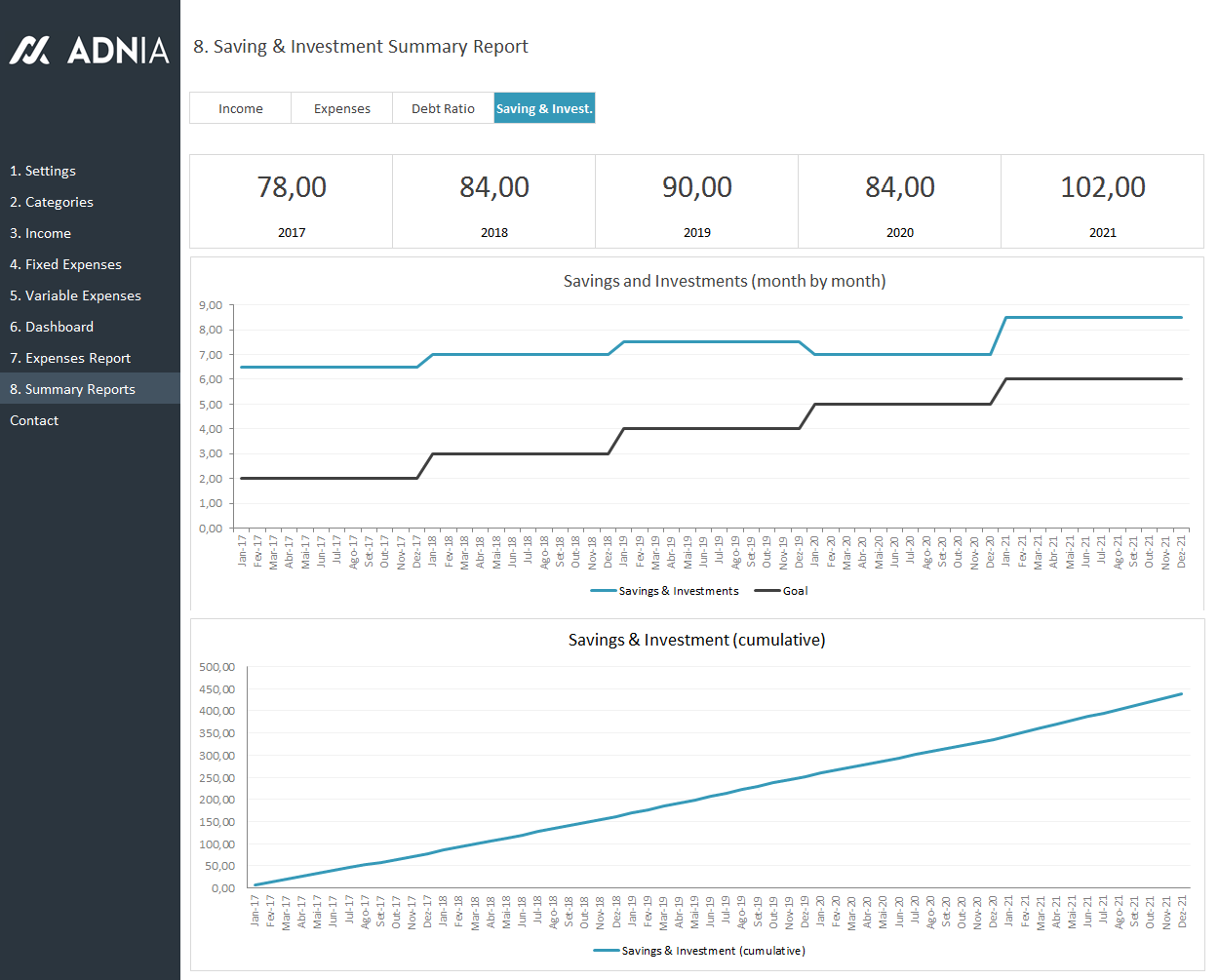Screen dimensions: 1219x980
Task: Select the Saving & Invest. tab
Action: click(x=544, y=108)
